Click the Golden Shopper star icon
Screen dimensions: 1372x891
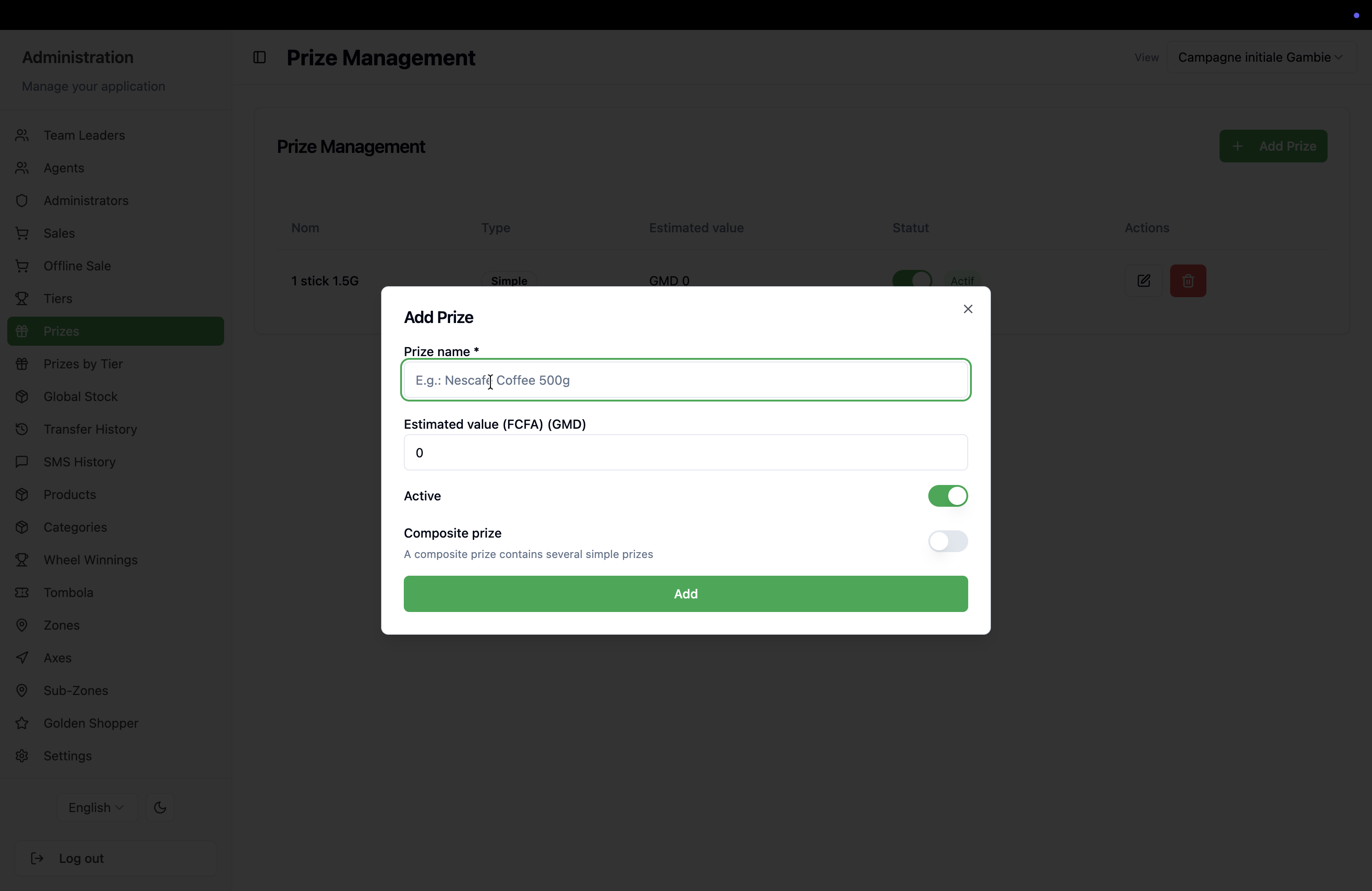pos(22,723)
